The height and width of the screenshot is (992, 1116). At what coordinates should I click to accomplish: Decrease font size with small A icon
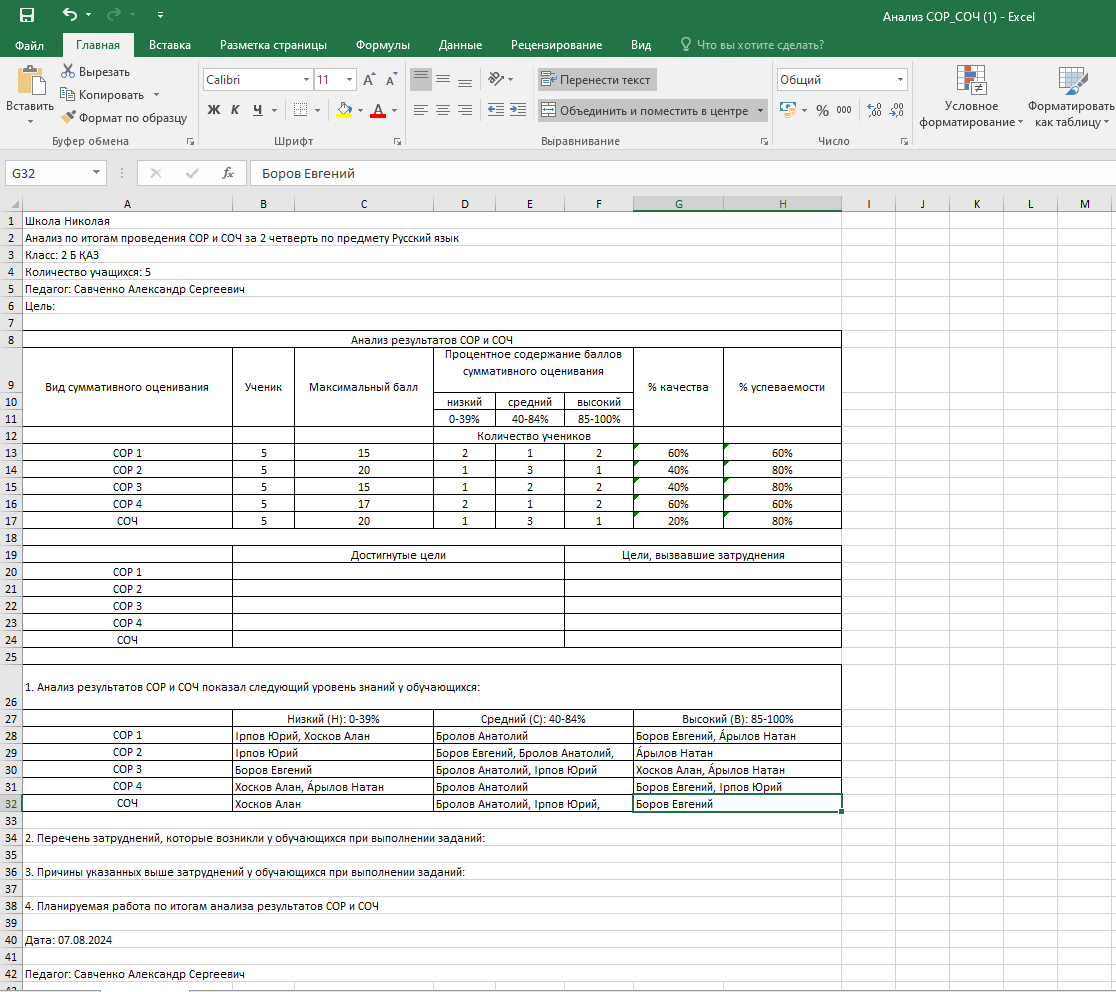(x=391, y=80)
